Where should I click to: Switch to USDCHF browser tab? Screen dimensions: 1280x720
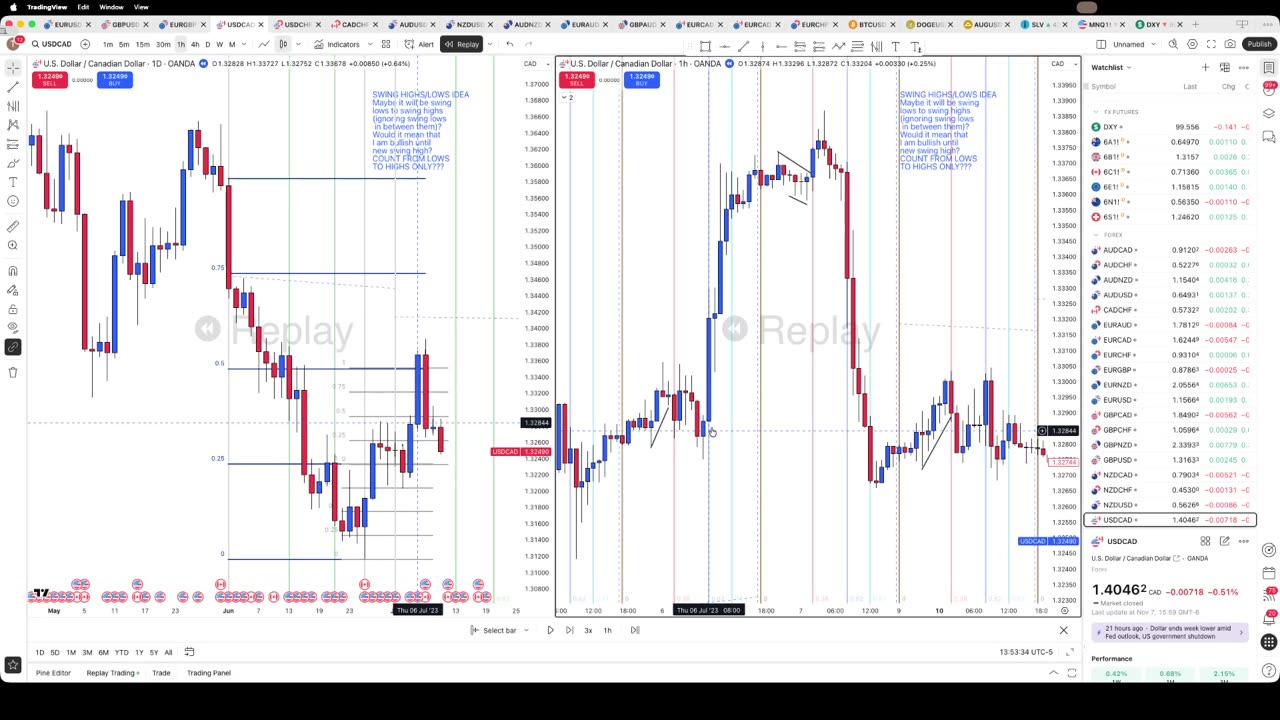point(297,24)
